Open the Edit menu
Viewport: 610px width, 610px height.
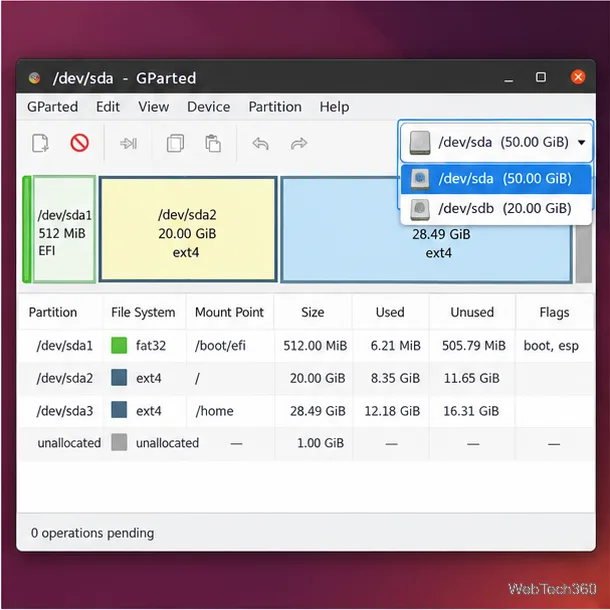[x=108, y=107]
